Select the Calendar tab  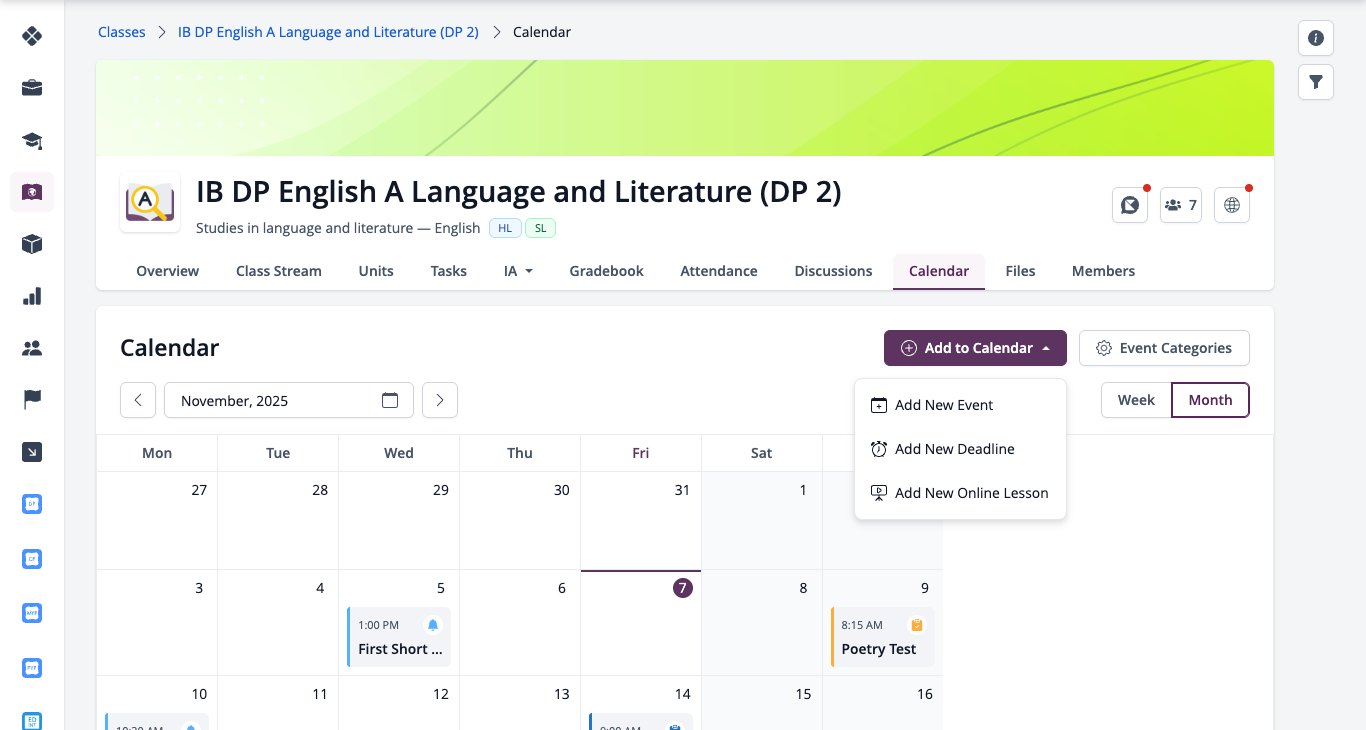coord(939,271)
